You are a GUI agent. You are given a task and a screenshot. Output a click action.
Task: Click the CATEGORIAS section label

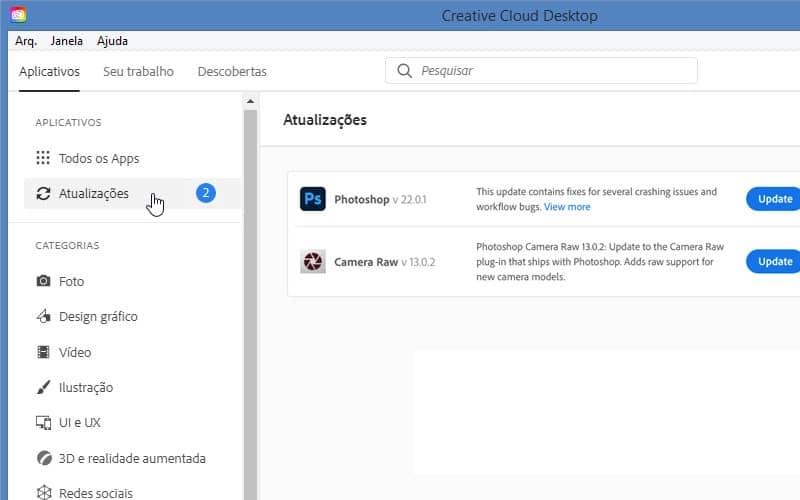(x=67, y=245)
